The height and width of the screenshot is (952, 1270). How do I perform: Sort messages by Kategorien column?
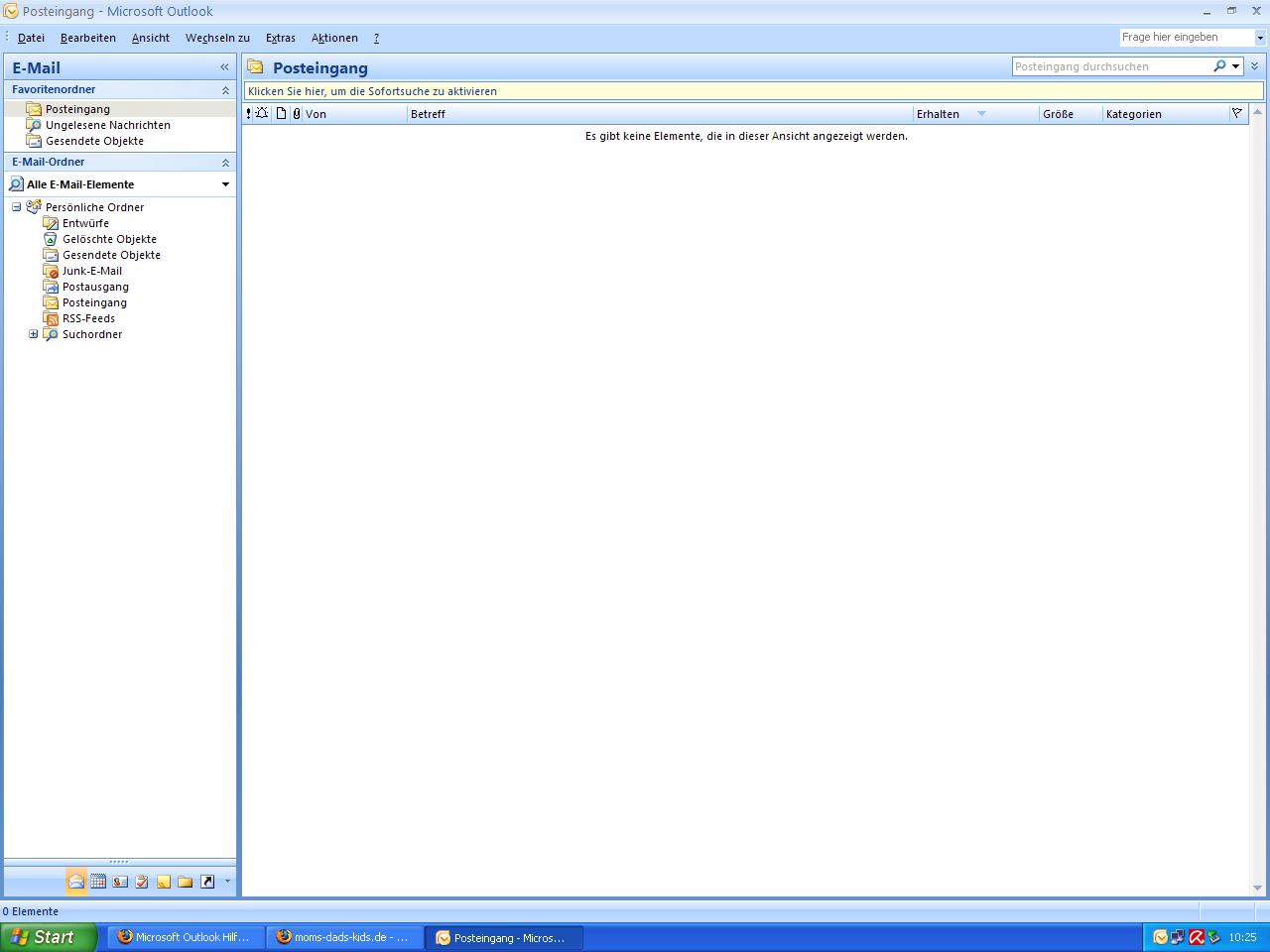click(1166, 114)
